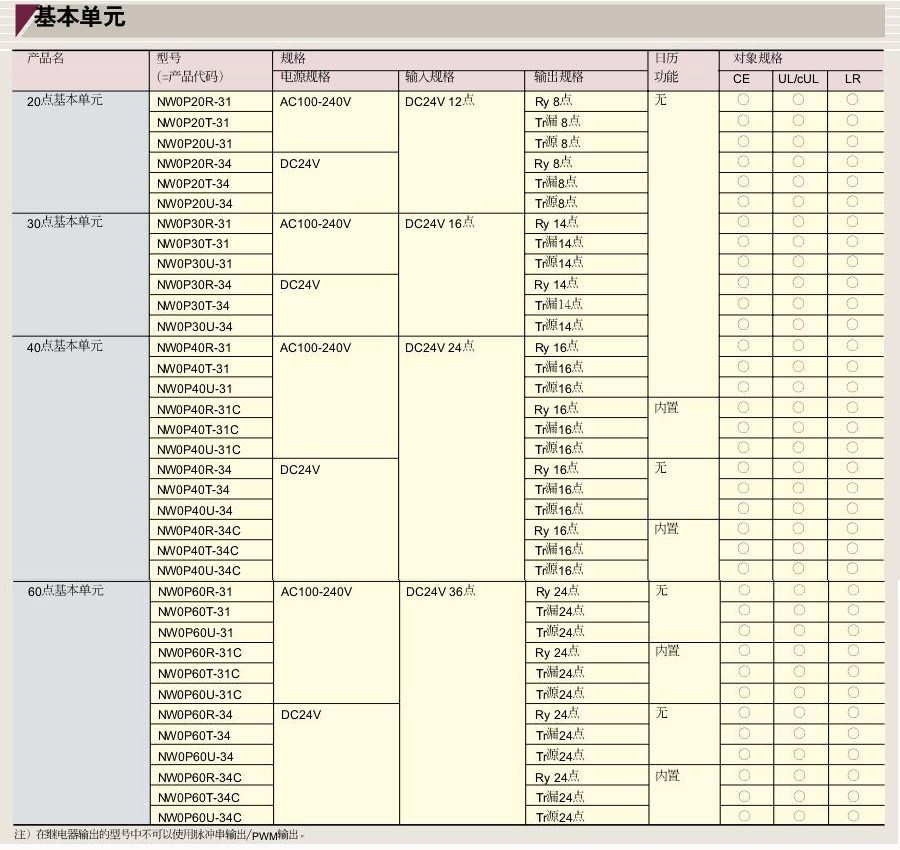Click the LR circle for NW0P40U-34C

tap(852, 569)
